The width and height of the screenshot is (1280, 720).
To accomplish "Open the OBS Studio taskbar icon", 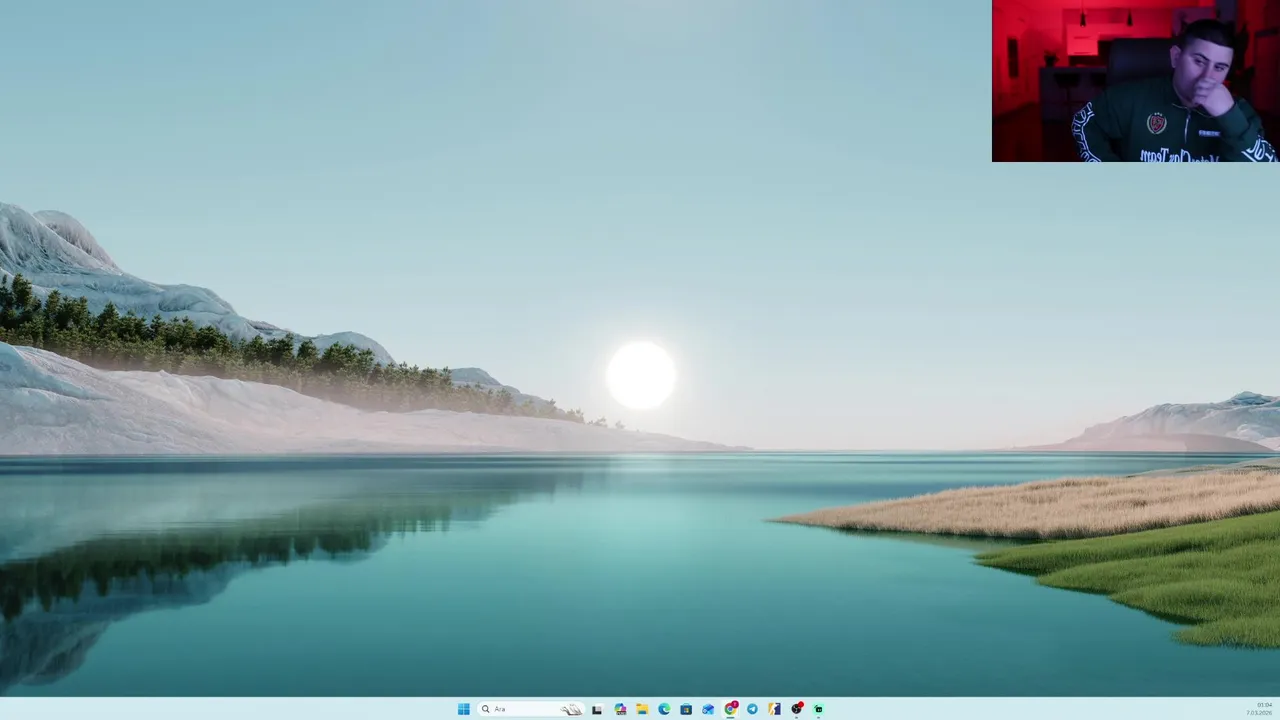I will click(796, 709).
